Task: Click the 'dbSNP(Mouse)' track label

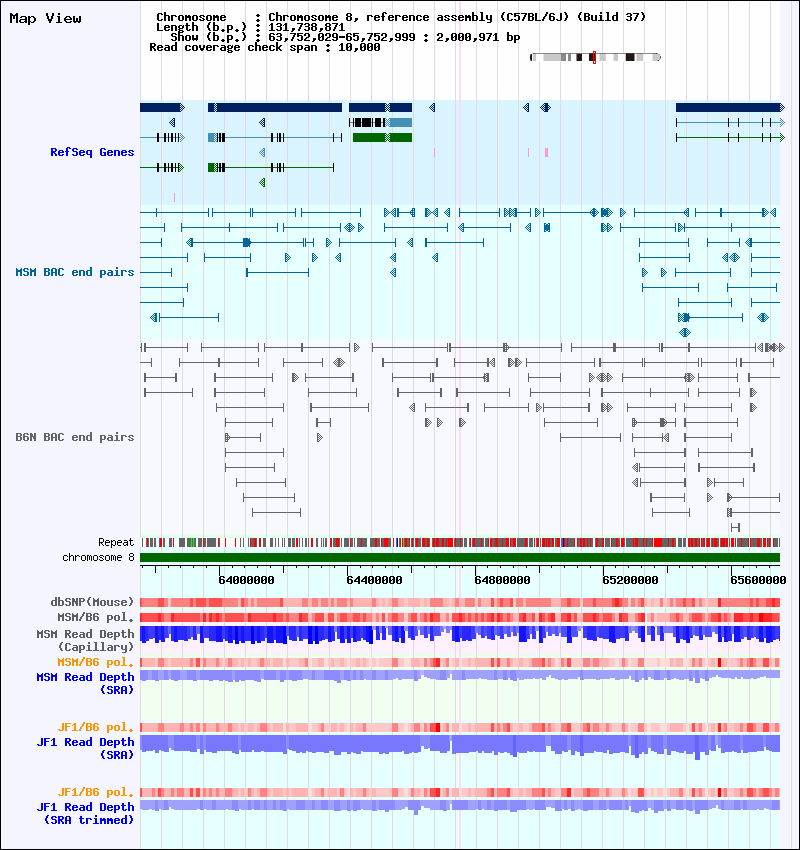Action: (x=92, y=602)
